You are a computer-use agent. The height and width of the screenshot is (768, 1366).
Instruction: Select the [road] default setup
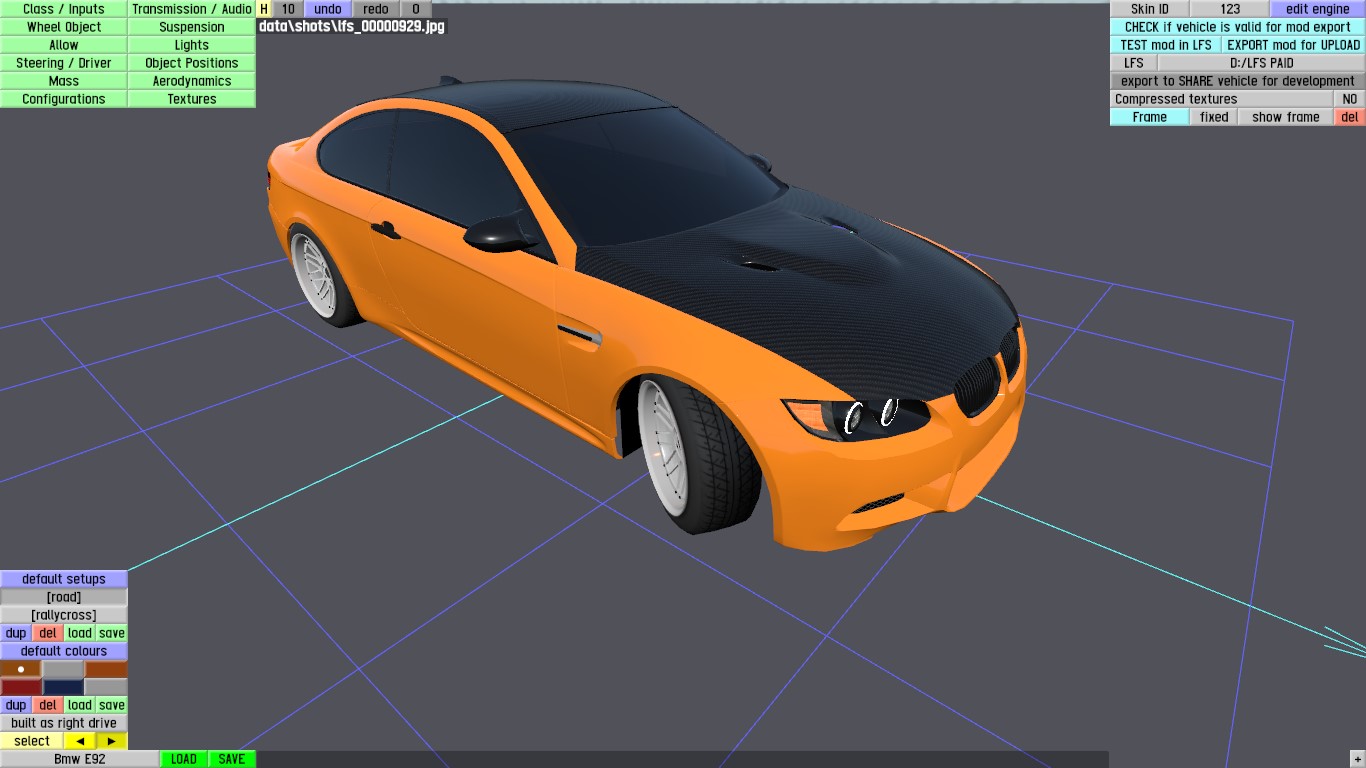pyautogui.click(x=64, y=597)
